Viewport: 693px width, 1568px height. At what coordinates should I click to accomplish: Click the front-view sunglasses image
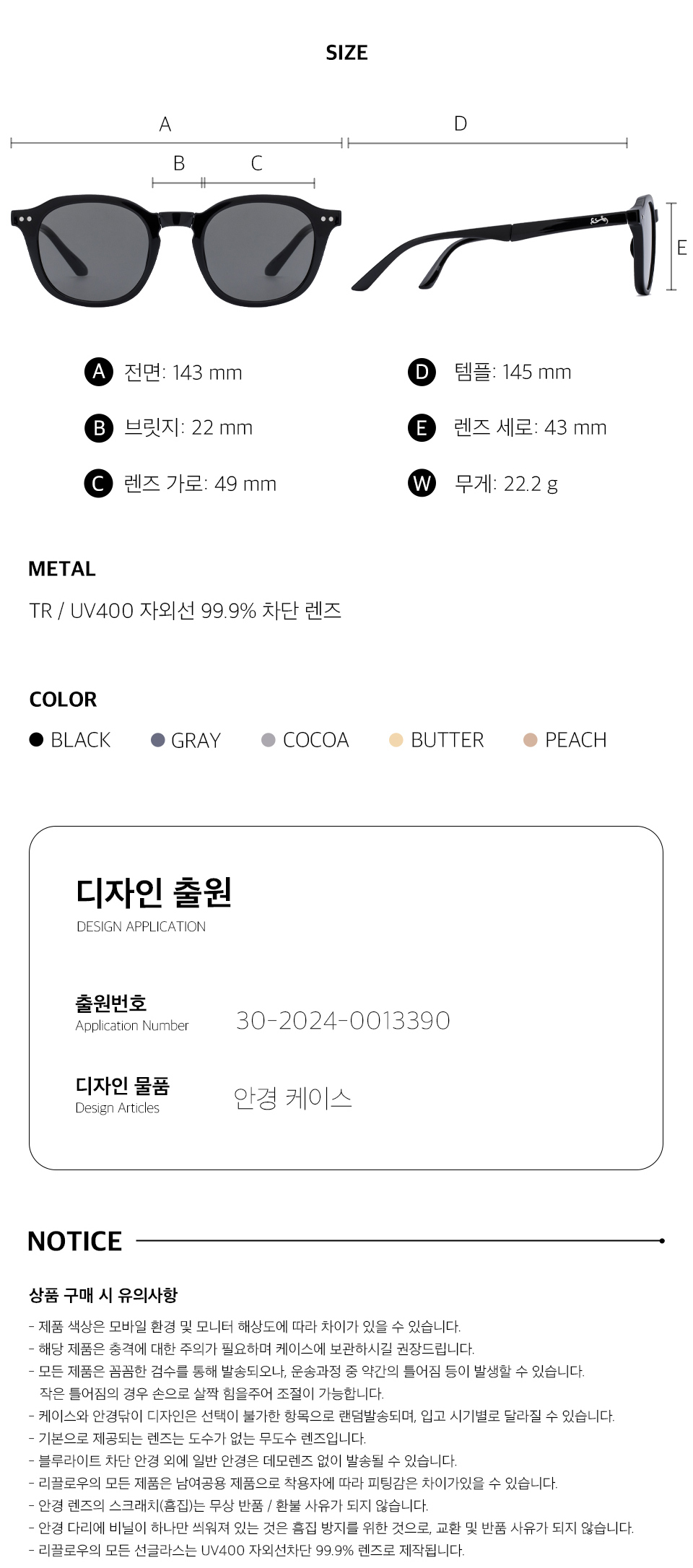(x=175, y=246)
